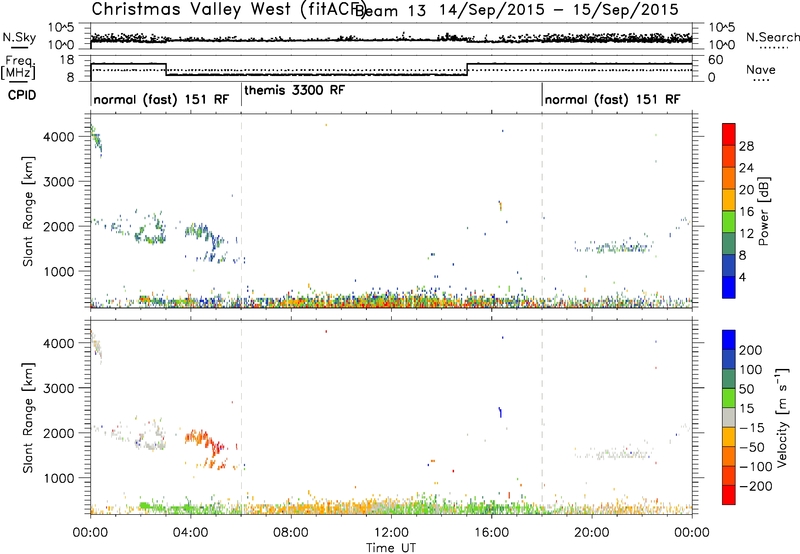This screenshot has width=800, height=554.
Task: Click the '12:00' time tick label
Action: (x=391, y=533)
